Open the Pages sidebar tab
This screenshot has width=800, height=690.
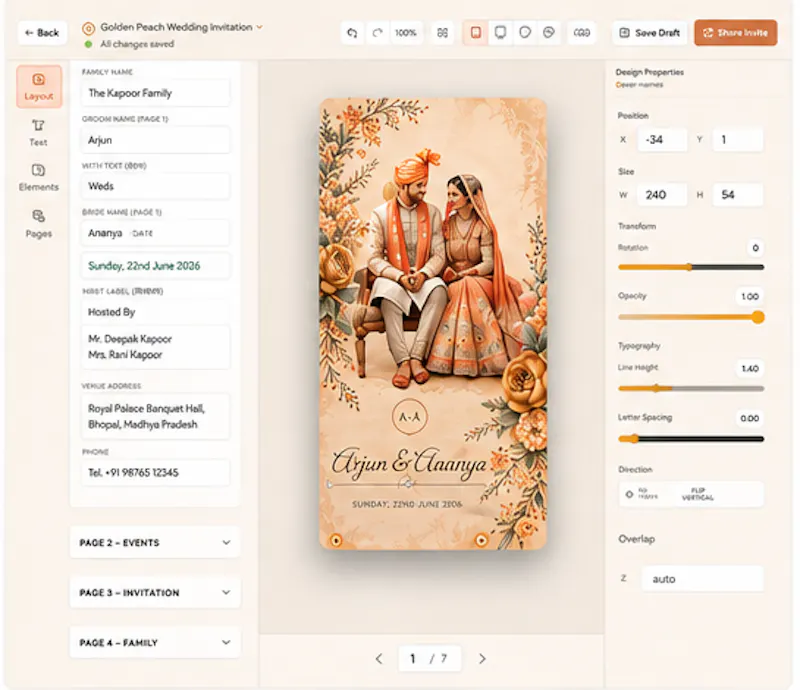pyautogui.click(x=39, y=224)
